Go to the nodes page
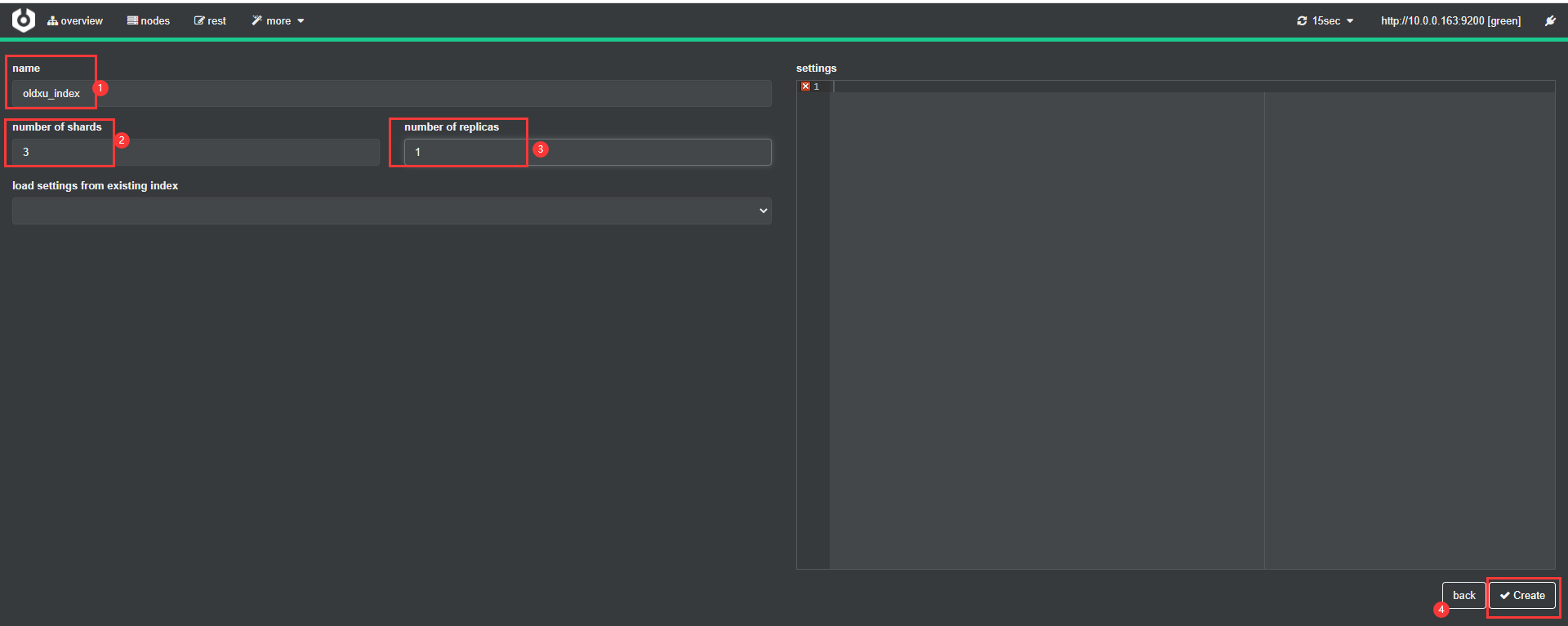The height and width of the screenshot is (626, 1568). (149, 21)
